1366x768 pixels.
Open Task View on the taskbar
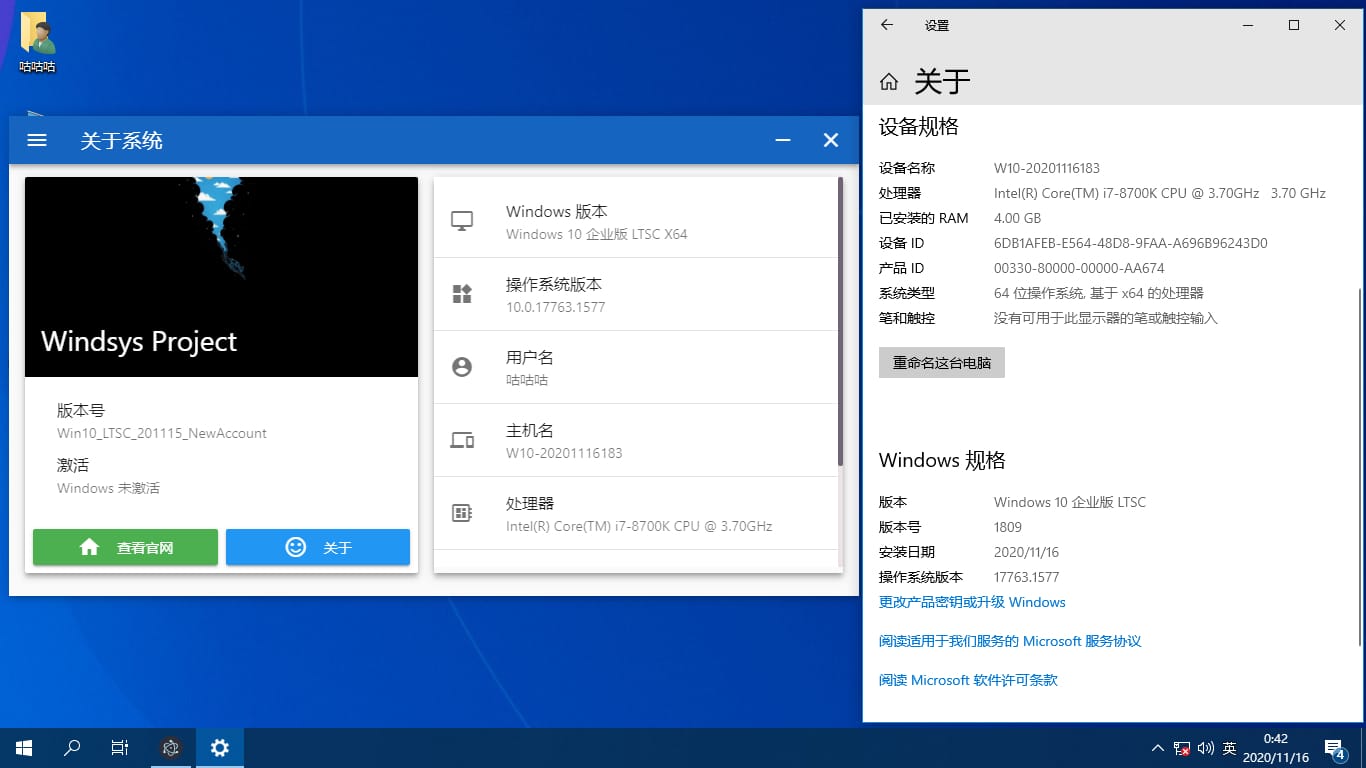coord(120,747)
